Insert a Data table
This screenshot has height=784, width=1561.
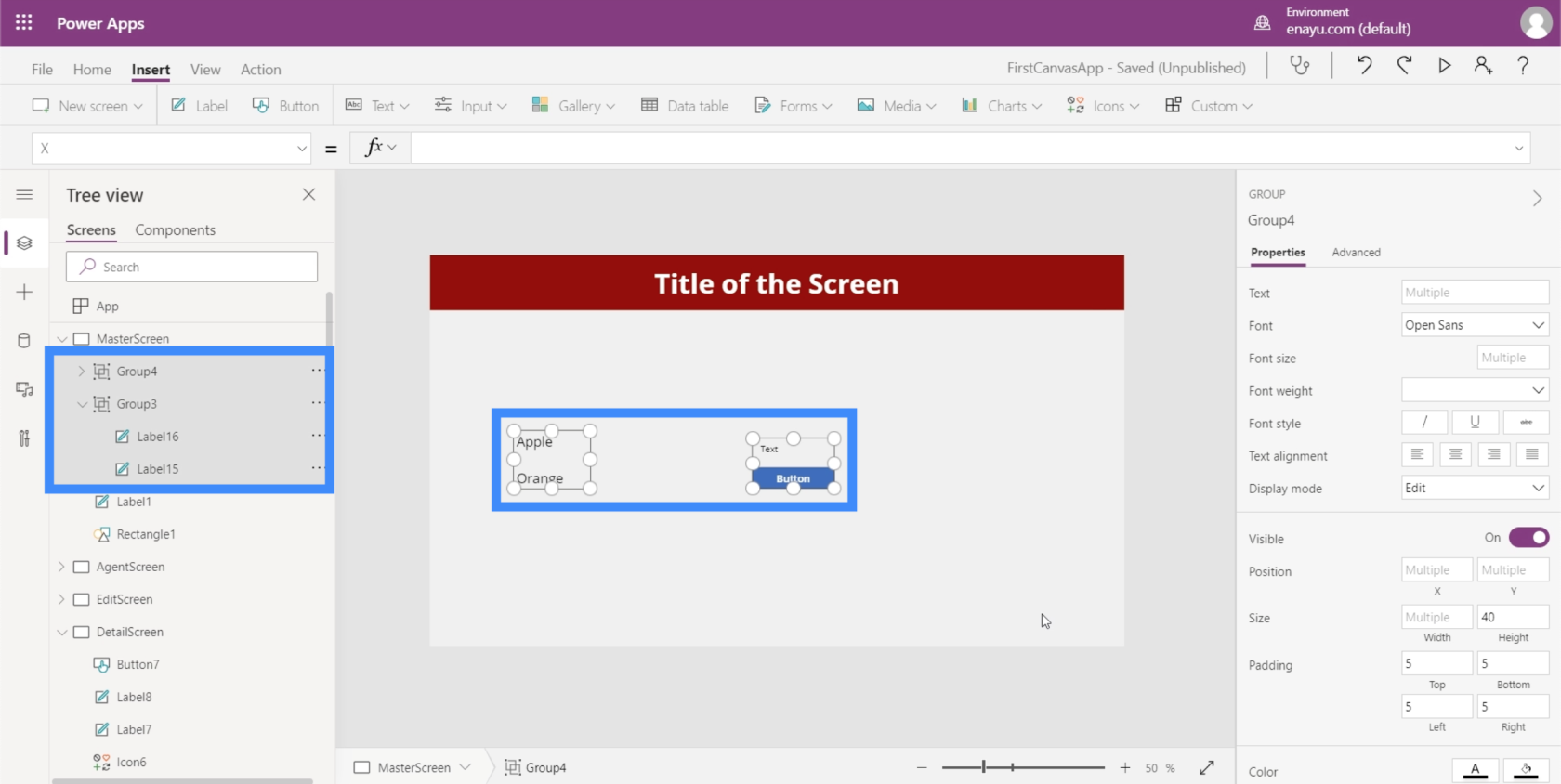(685, 106)
